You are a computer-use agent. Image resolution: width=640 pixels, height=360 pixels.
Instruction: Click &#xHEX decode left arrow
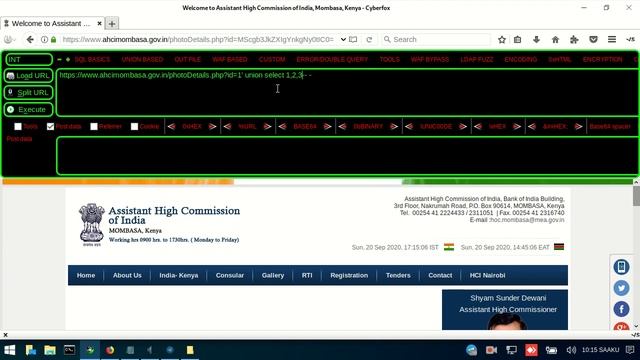531,127
